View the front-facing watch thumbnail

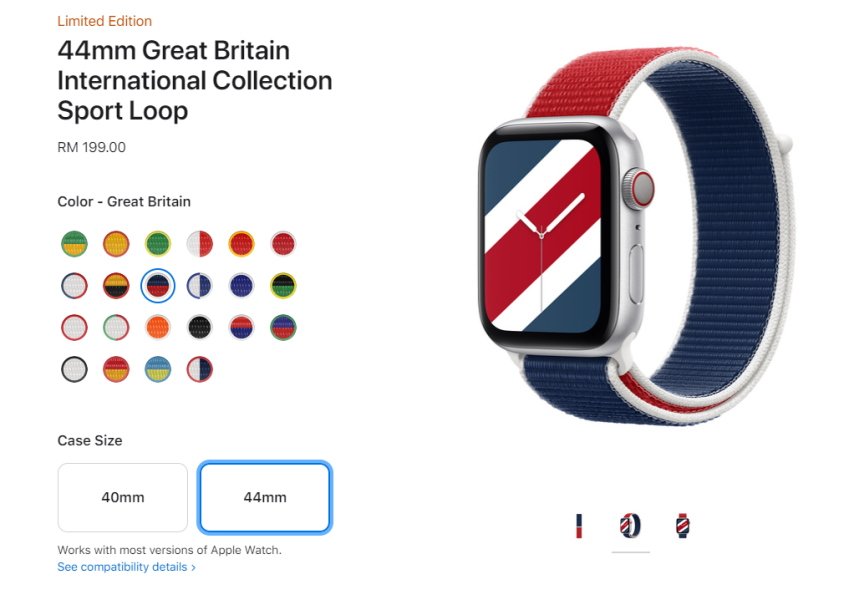pos(682,526)
